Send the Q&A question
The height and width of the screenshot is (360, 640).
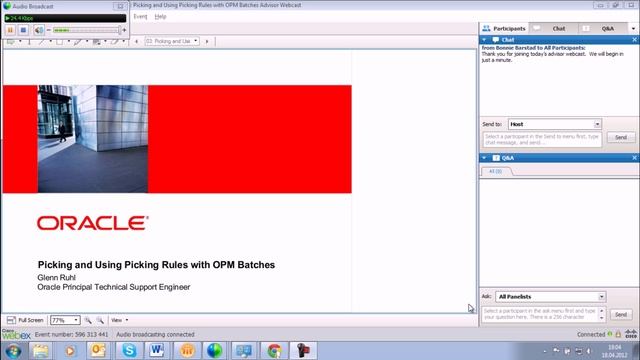pyautogui.click(x=621, y=315)
